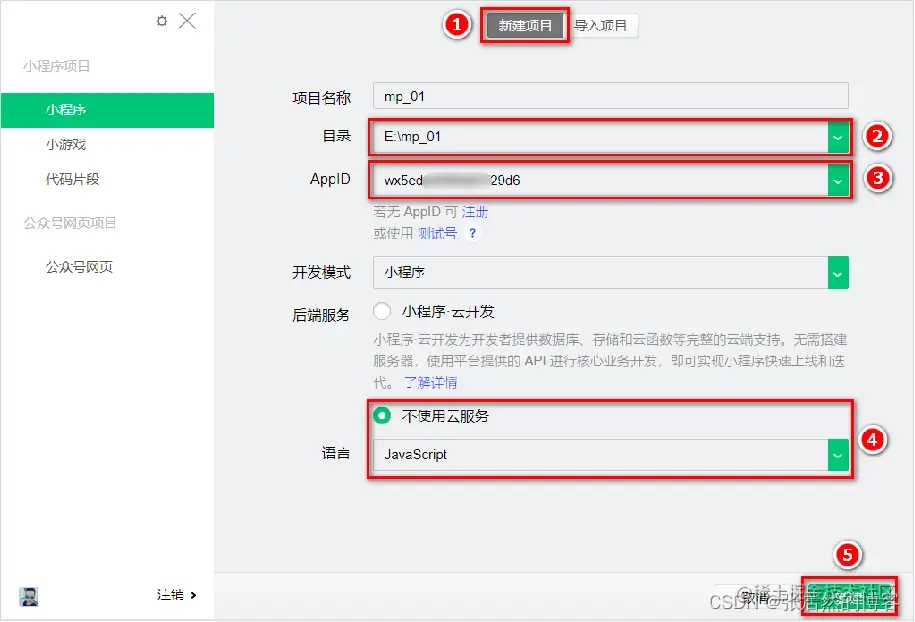Screen dimensions: 915x622
Task: Click the help question mark icon
Action: click(x=473, y=233)
